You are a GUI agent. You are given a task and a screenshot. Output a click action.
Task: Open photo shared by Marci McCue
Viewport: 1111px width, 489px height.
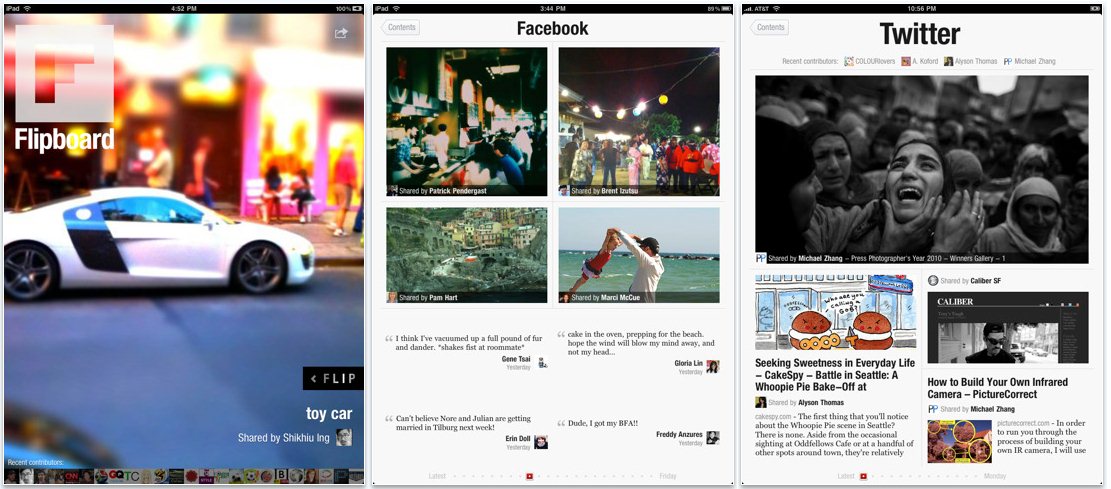pyautogui.click(x=639, y=255)
